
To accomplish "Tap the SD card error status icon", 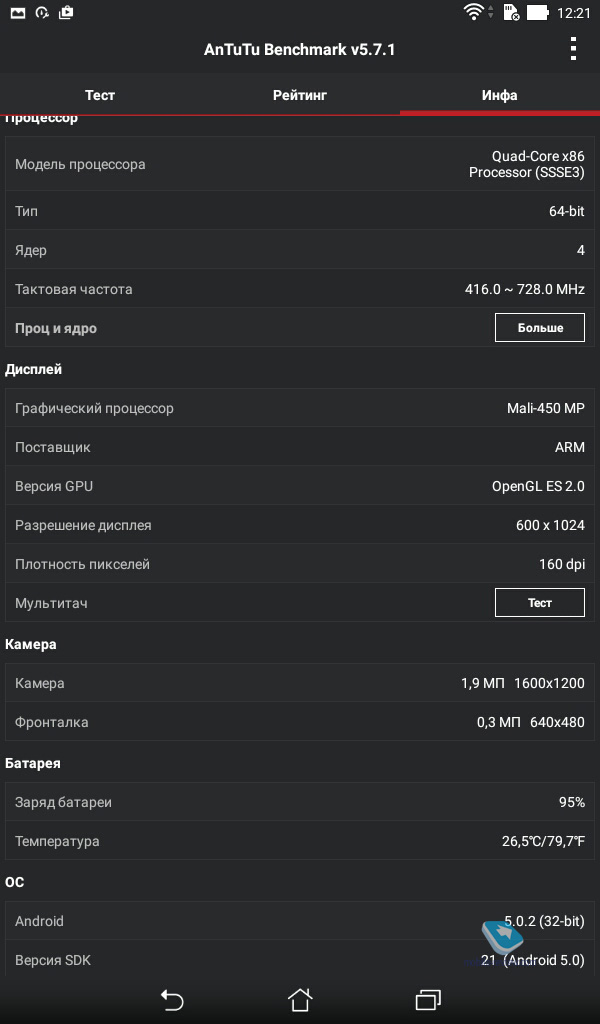I will pyautogui.click(x=511, y=12).
